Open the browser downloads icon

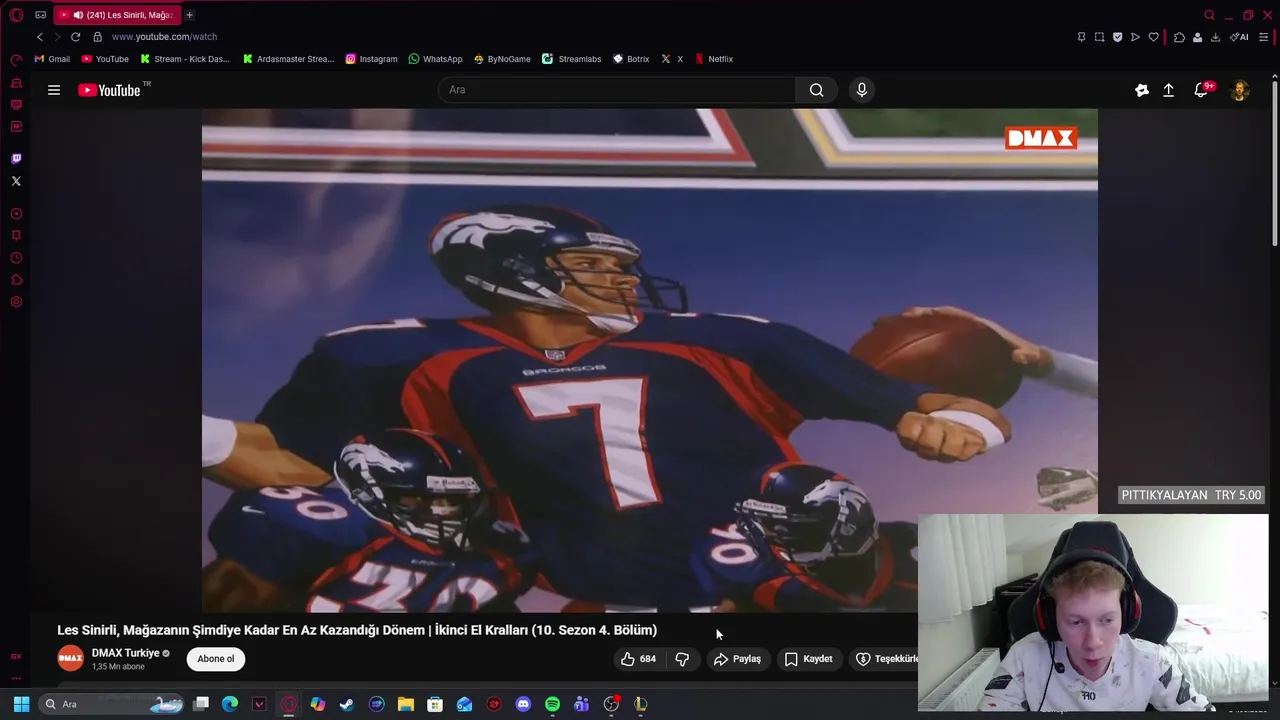point(1215,37)
